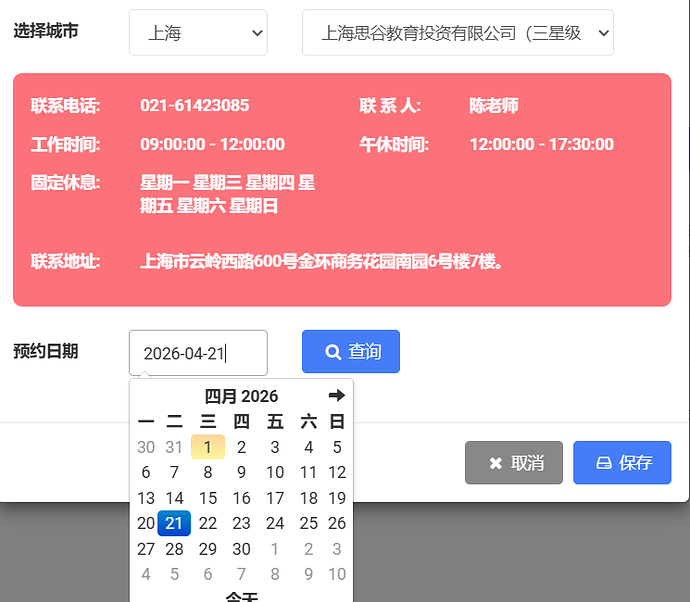Expand the 上海思谷教育投资有限公司 company dropdown

458,33
